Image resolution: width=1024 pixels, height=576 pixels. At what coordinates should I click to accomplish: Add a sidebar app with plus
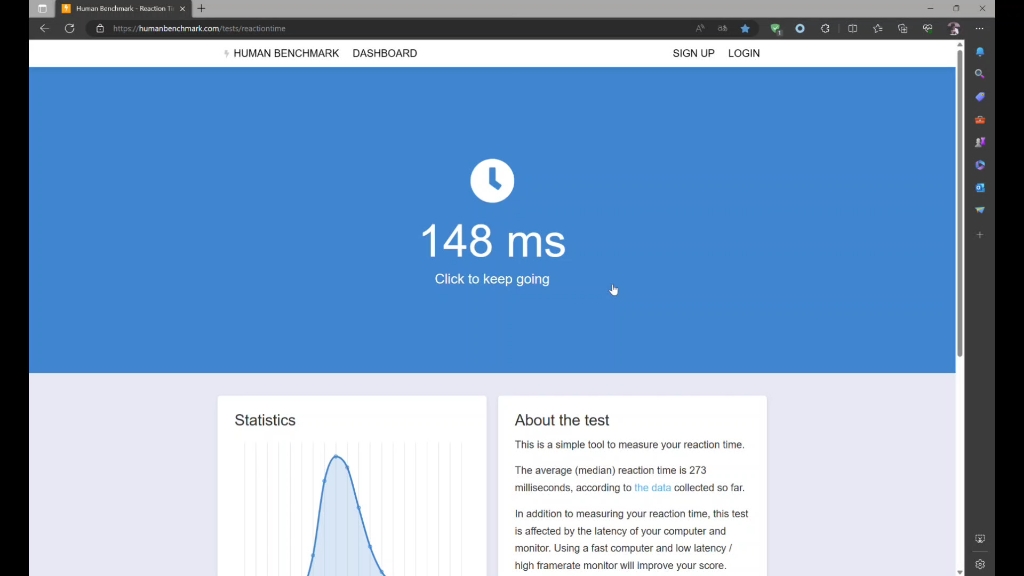click(x=980, y=234)
